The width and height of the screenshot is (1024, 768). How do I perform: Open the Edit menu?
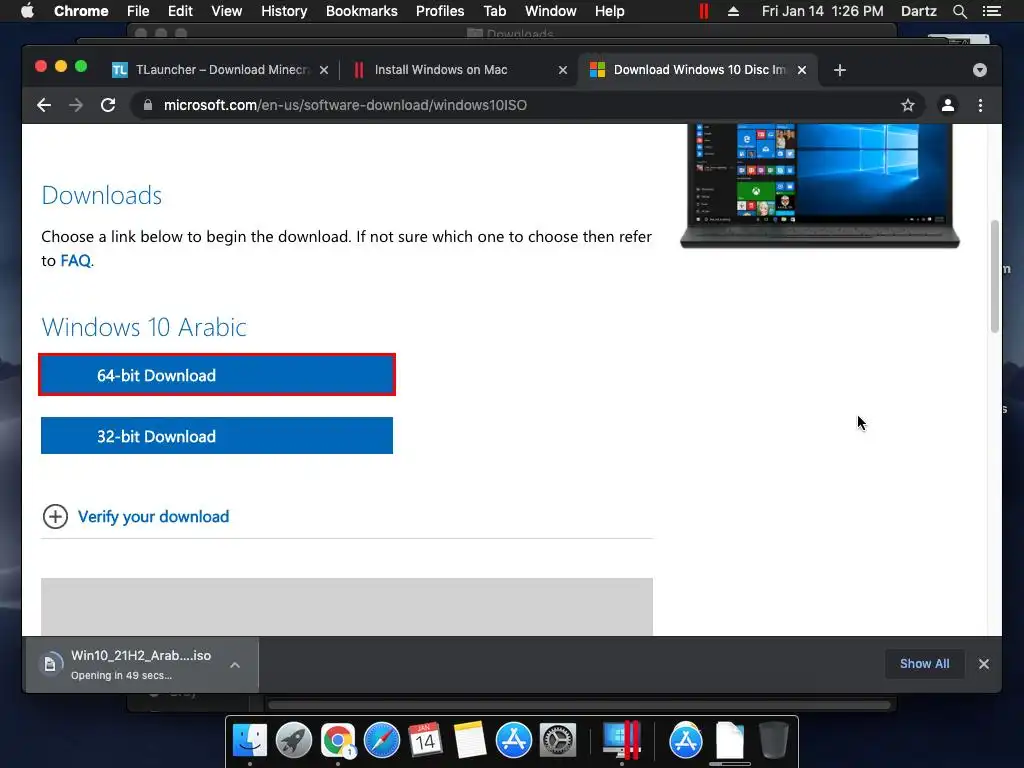click(x=180, y=11)
